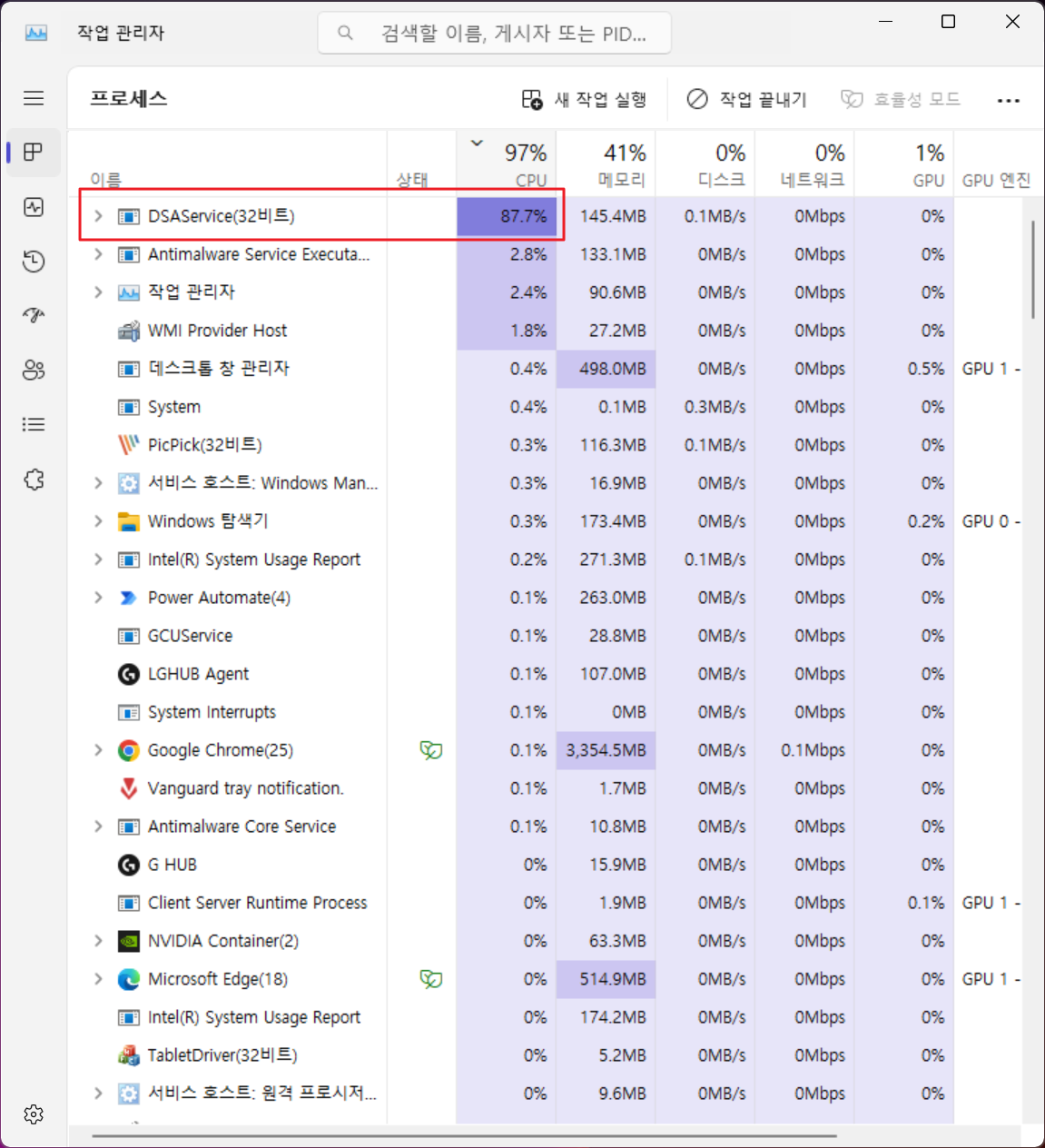
Task: Expand 서비스 호스트: Windows Man... group
Action: (x=98, y=483)
